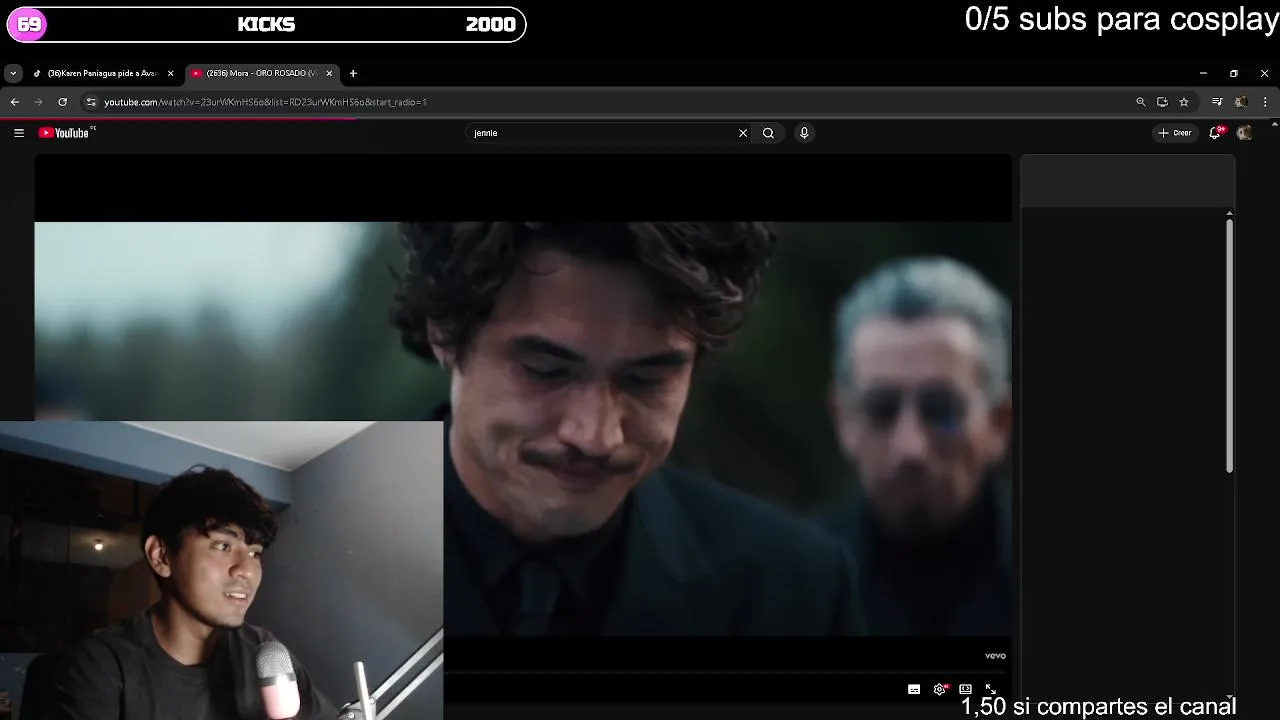Open the zoom magnifier icon in the address bar
The height and width of the screenshot is (720, 1280).
click(1140, 102)
